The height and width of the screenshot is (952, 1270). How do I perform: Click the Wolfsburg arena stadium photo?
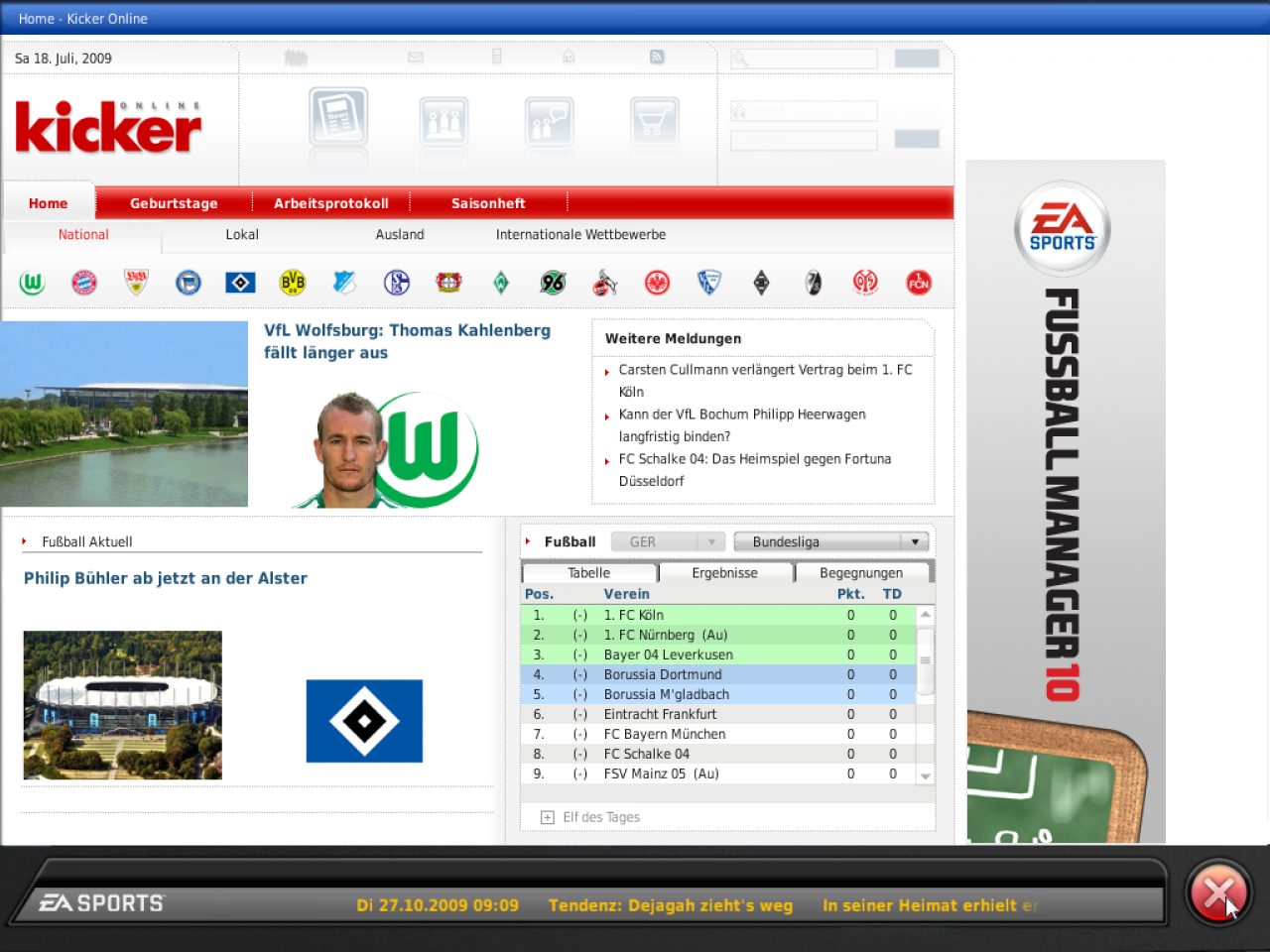(x=124, y=414)
